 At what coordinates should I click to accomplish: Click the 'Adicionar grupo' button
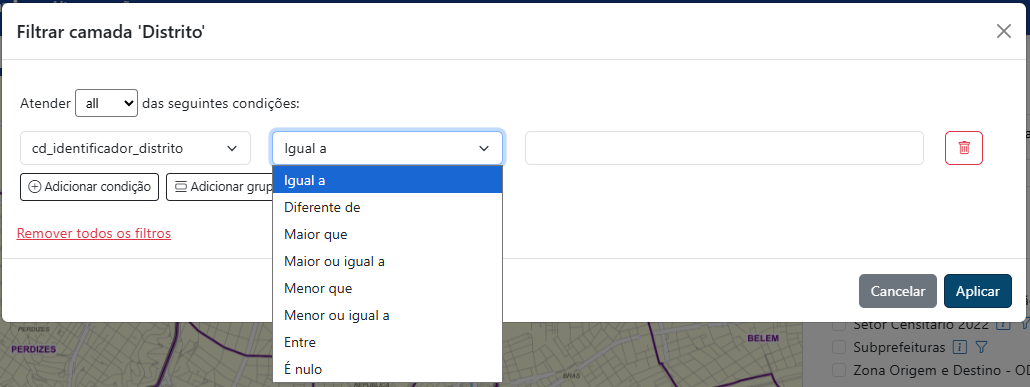click(220, 187)
